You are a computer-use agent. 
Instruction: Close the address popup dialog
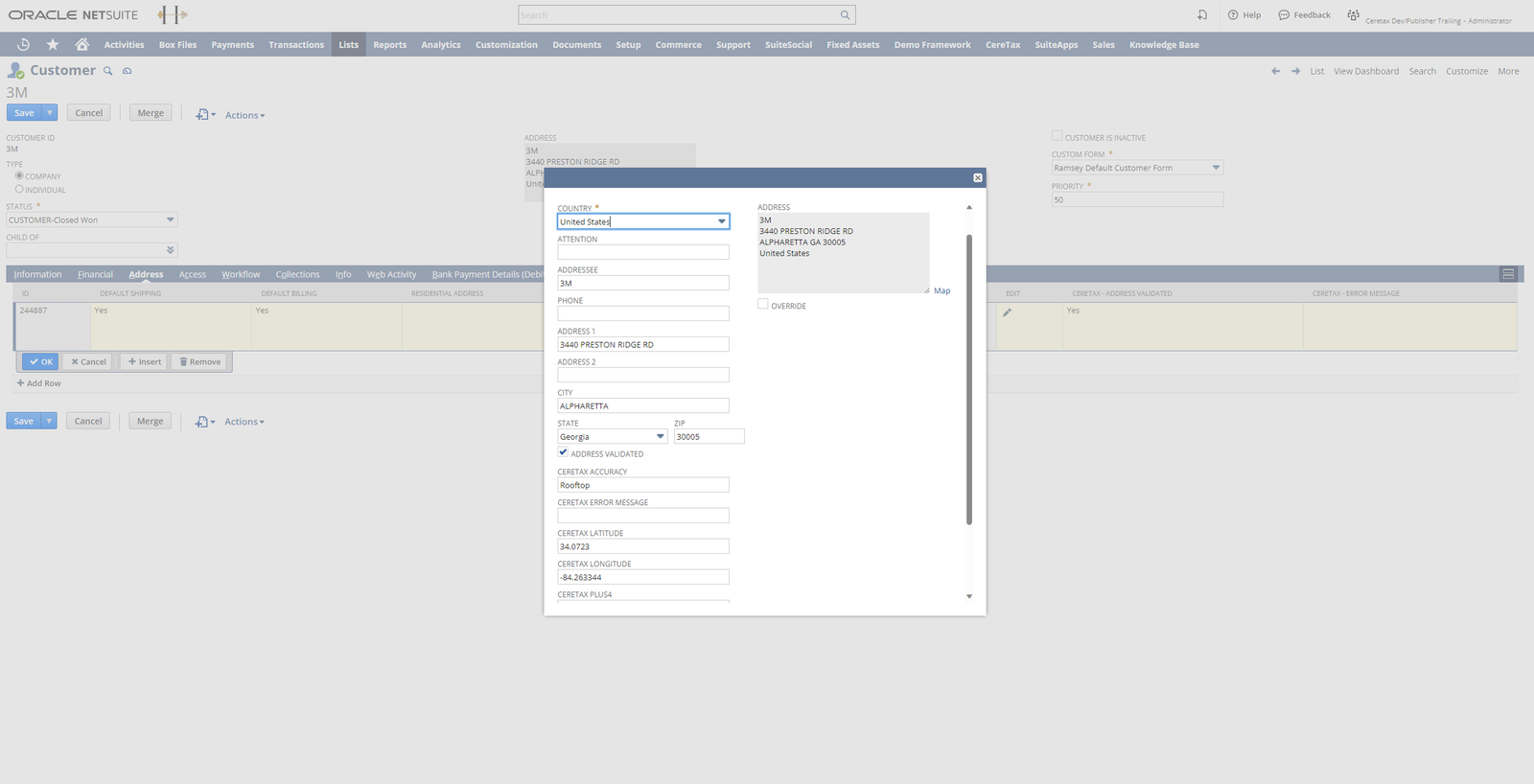pyautogui.click(x=978, y=177)
